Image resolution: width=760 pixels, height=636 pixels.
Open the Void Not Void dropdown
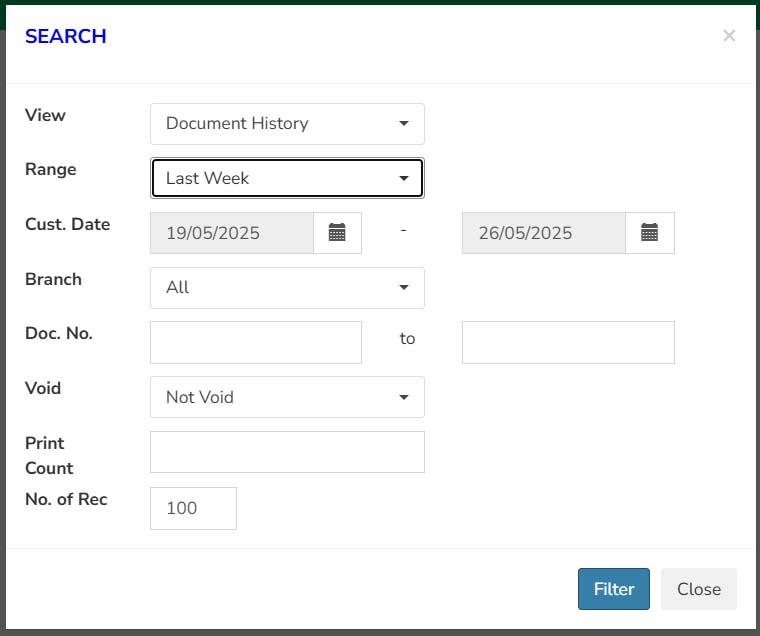287,397
